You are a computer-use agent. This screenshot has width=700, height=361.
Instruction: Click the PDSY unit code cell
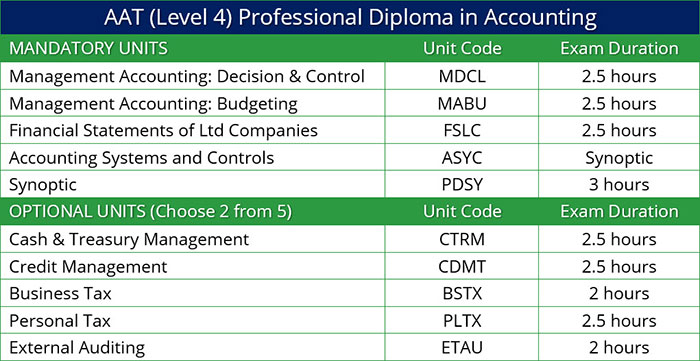(462, 185)
